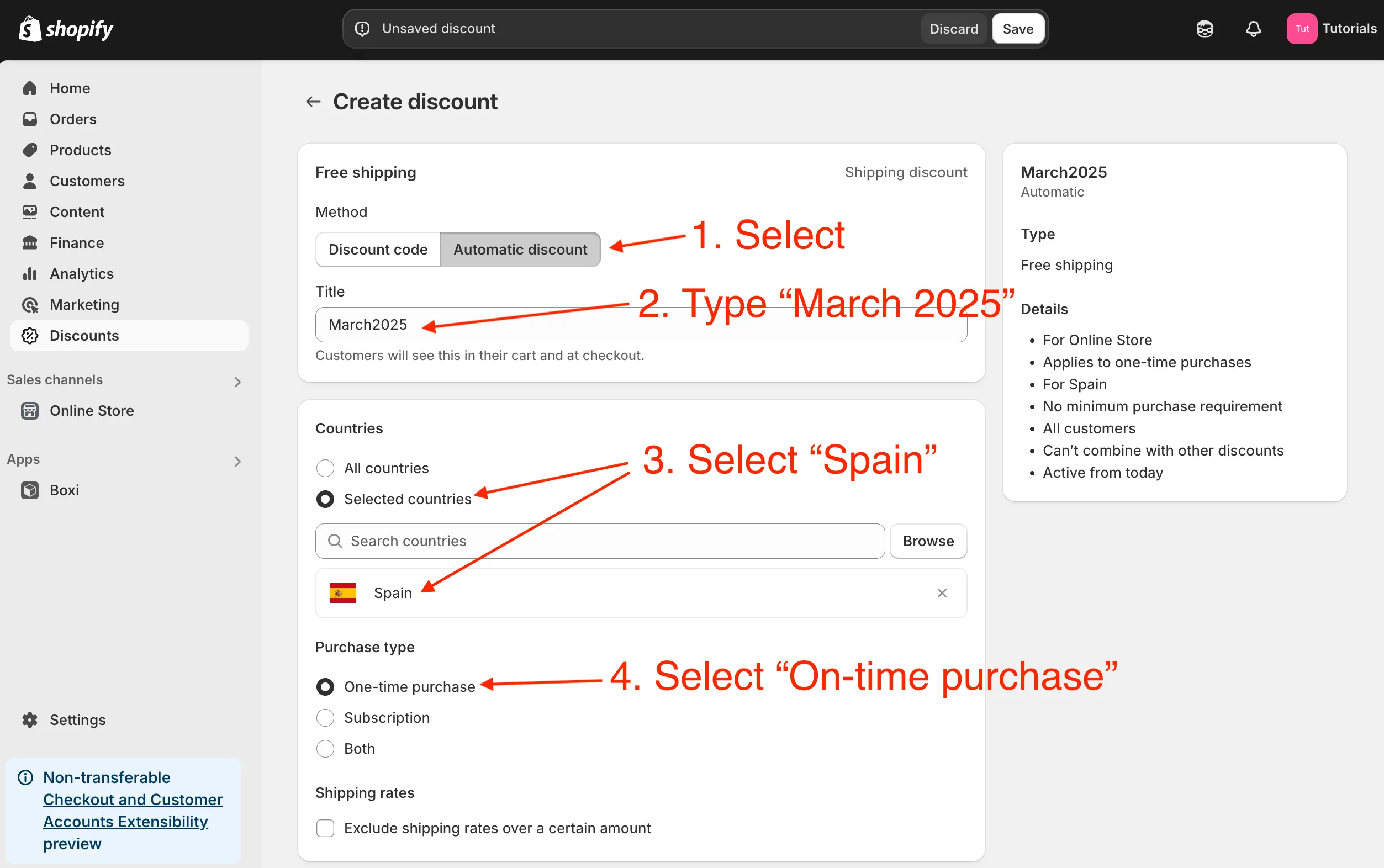The width and height of the screenshot is (1384, 868).
Task: Open Settings from the sidebar gear
Action: coord(77,719)
